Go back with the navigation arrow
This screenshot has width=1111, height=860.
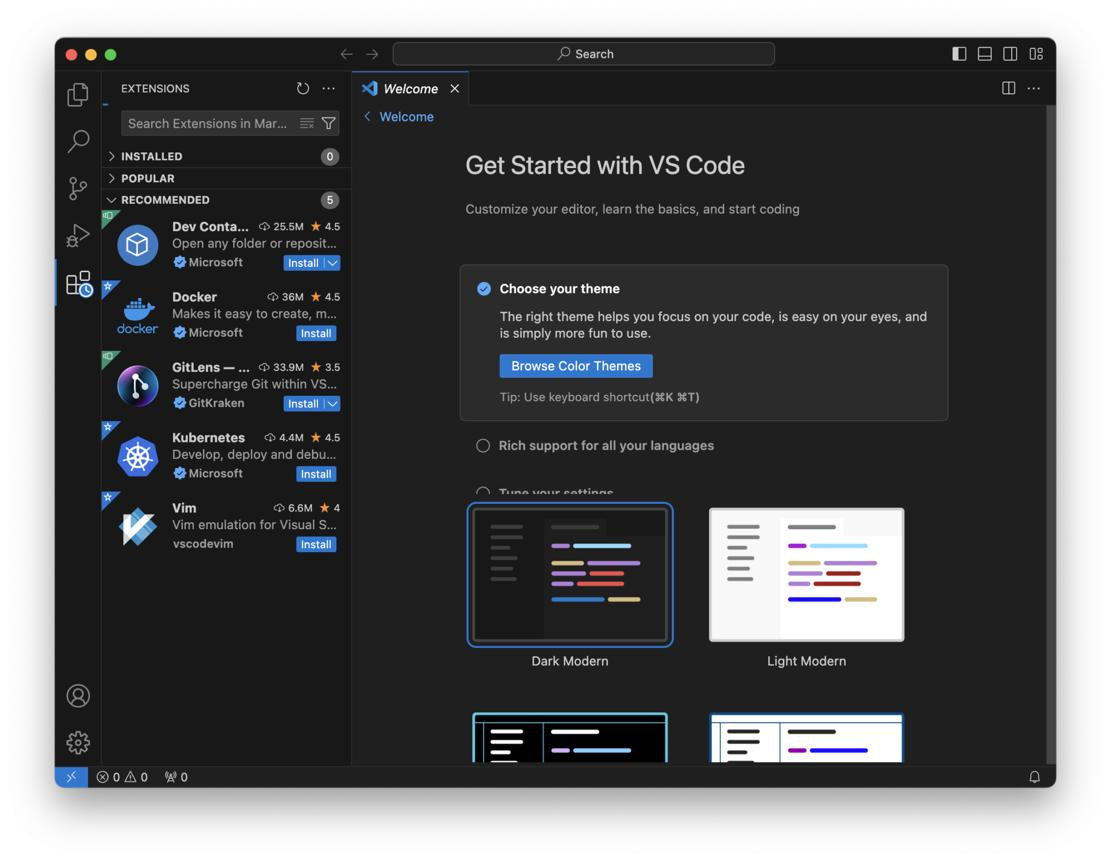coord(346,54)
